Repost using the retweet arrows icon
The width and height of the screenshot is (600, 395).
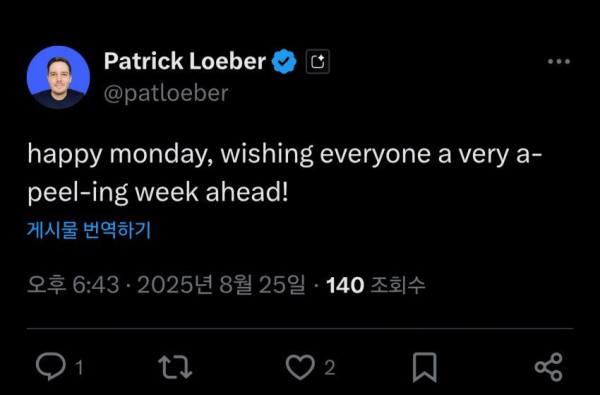point(175,367)
